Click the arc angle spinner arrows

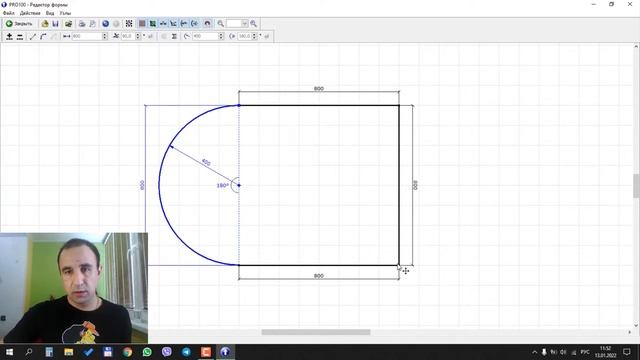[254, 36]
